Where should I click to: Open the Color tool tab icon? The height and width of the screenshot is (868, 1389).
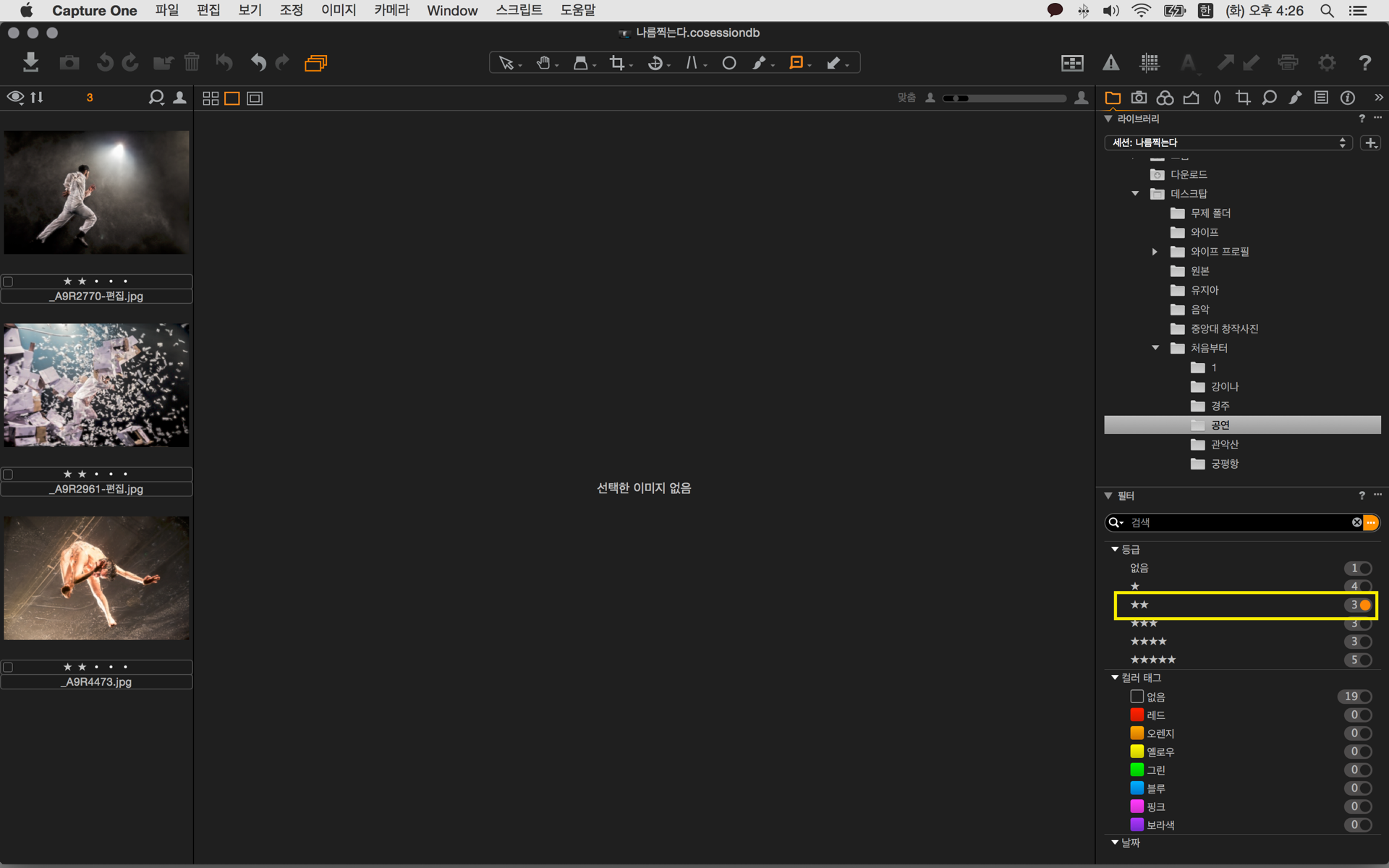click(1165, 98)
